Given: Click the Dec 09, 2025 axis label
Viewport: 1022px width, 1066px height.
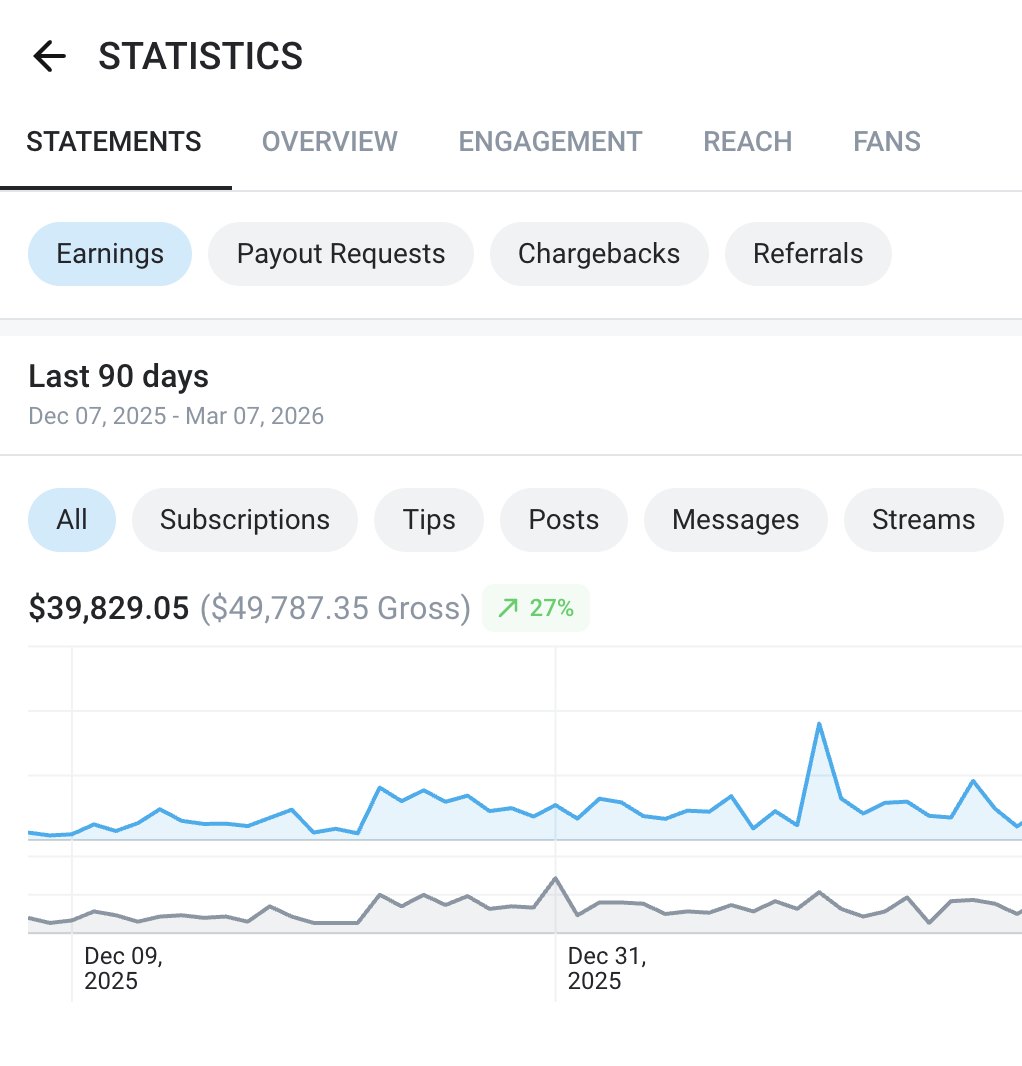Looking at the screenshot, I should pos(123,968).
